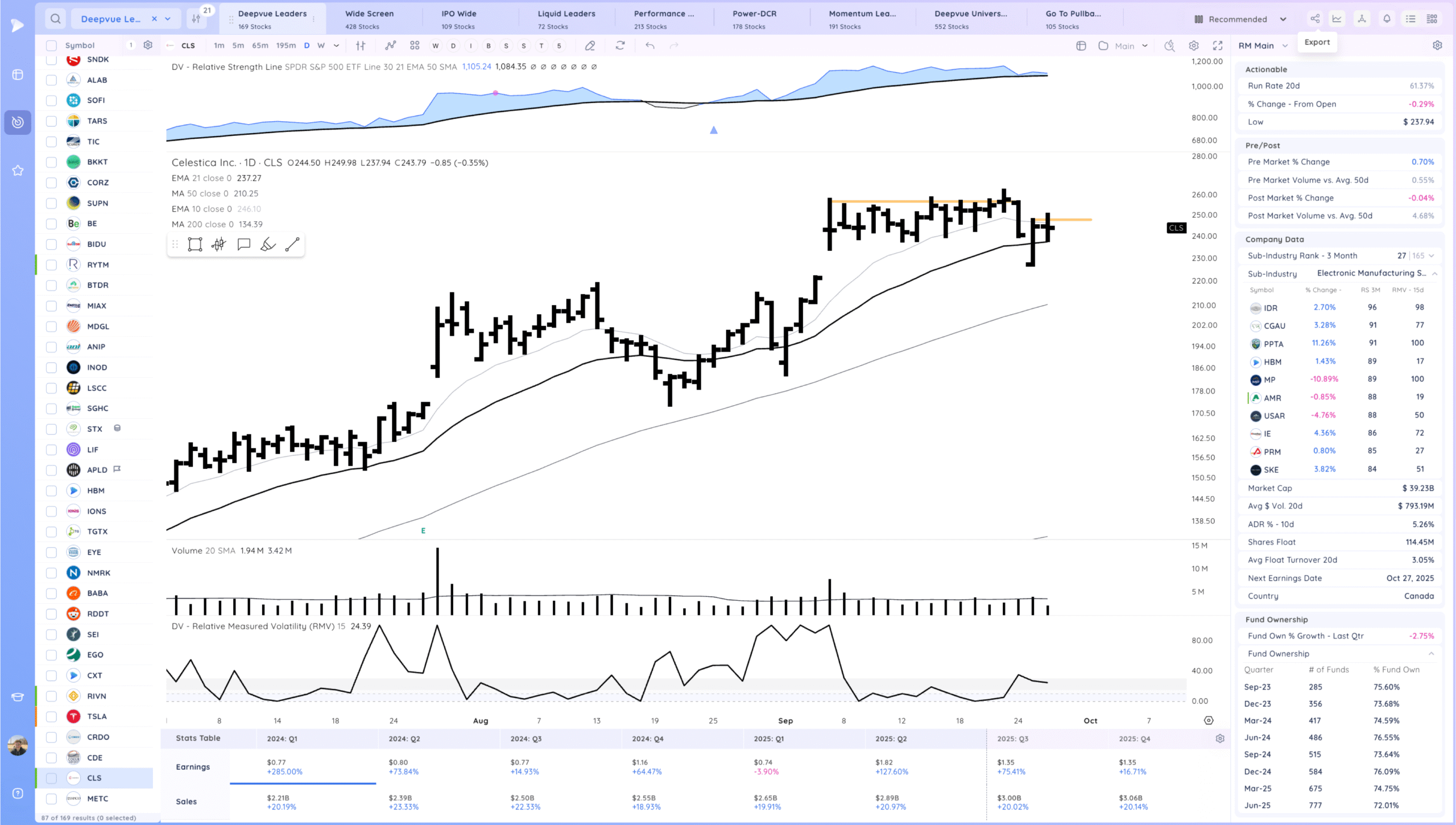Select the 195m timeframe
This screenshot has height=825, width=1456.
pyautogui.click(x=286, y=46)
